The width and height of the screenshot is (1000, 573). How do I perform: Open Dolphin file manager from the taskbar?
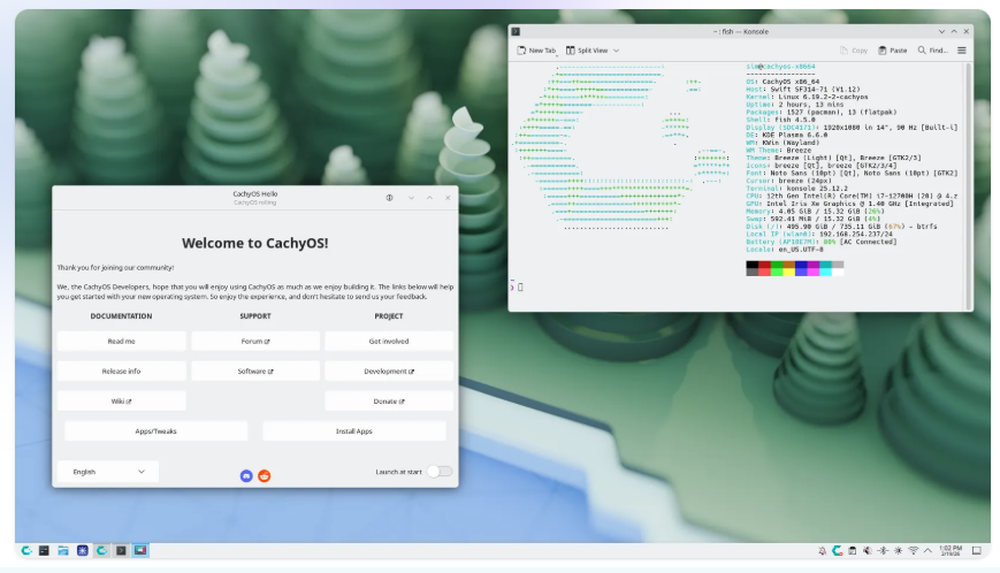point(63,550)
